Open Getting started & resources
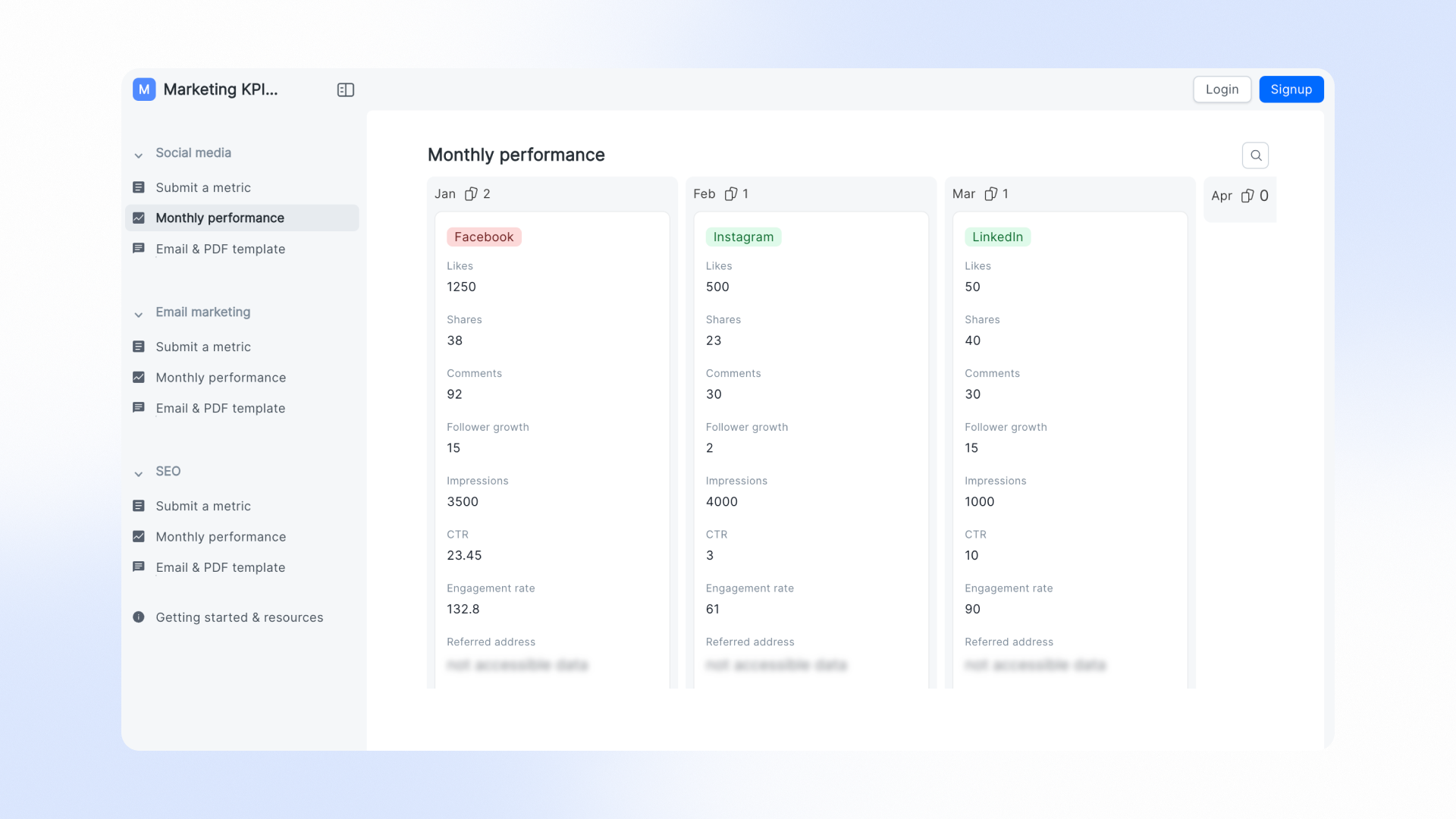1456x819 pixels. 242,617
